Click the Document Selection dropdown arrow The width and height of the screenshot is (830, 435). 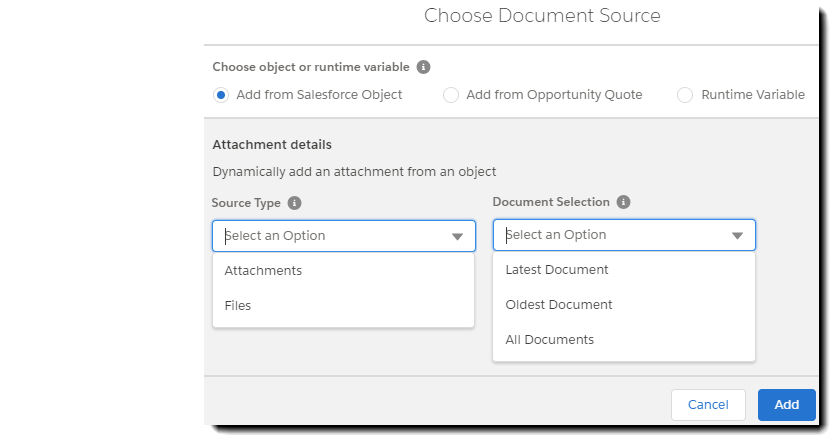738,236
